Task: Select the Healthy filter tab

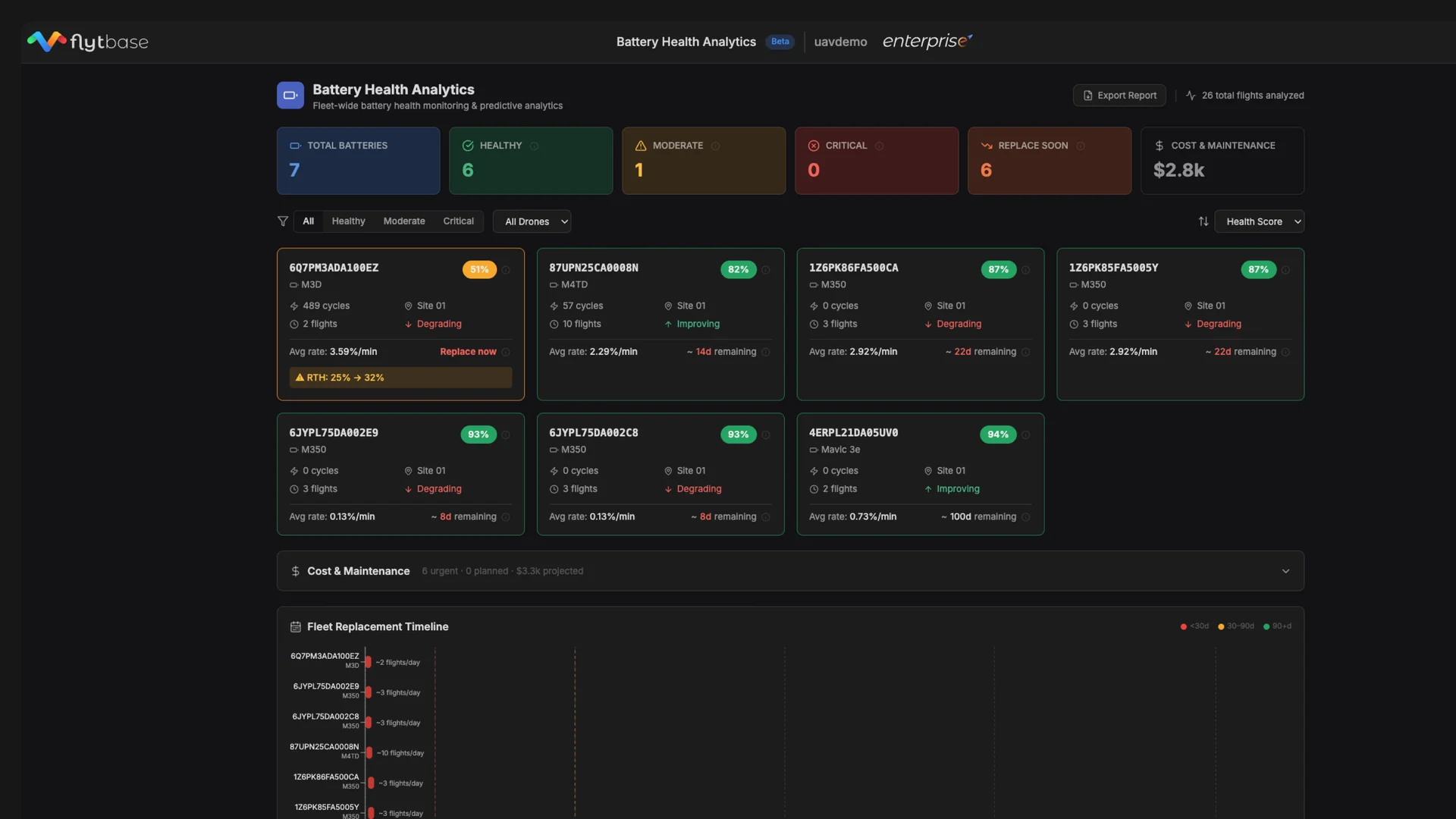Action: [x=348, y=221]
